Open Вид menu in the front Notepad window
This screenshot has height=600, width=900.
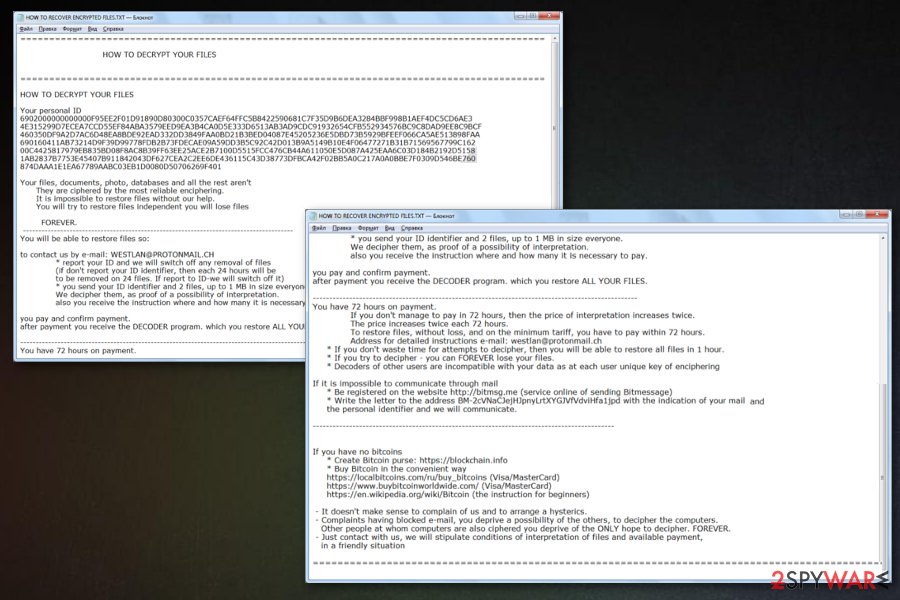coord(390,228)
